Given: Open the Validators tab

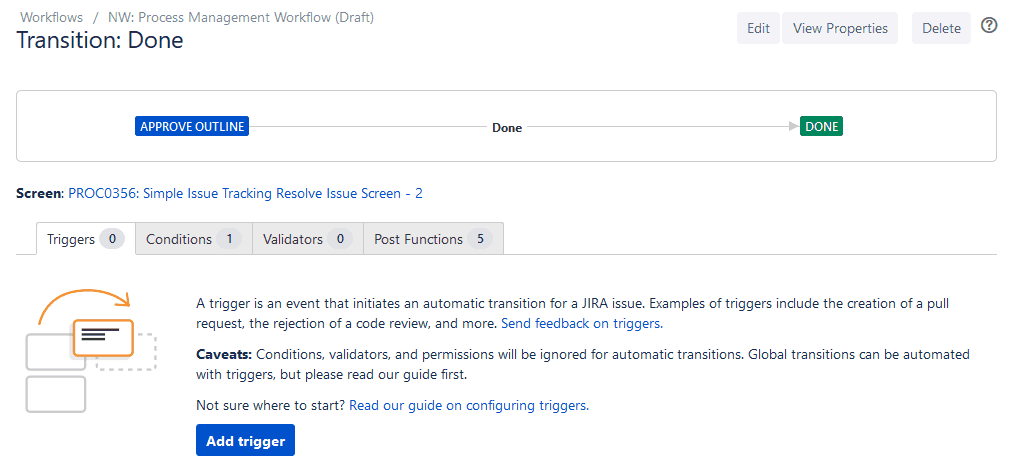Looking at the screenshot, I should click(x=292, y=239).
